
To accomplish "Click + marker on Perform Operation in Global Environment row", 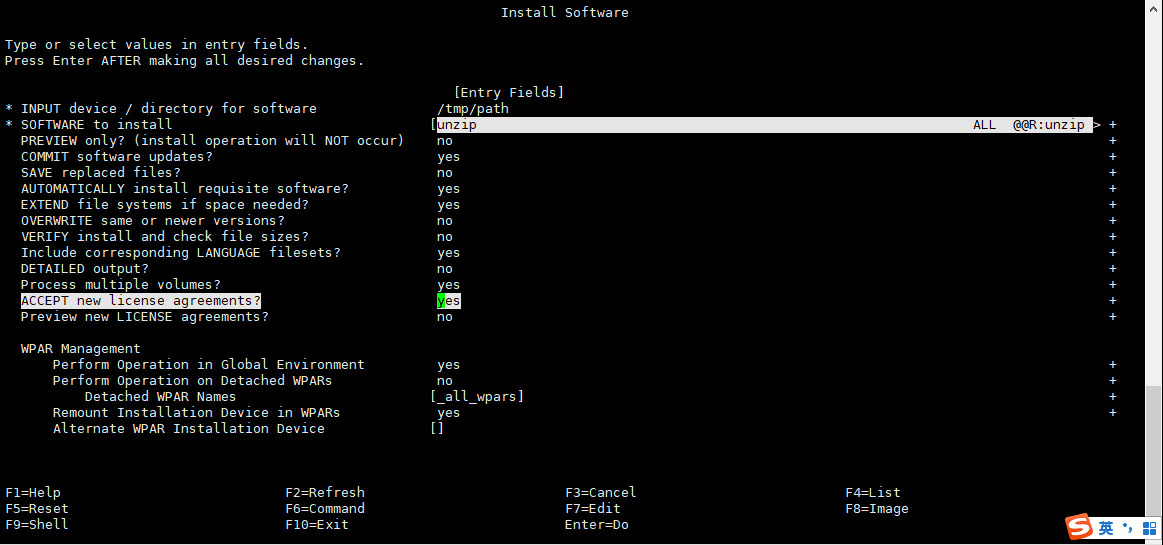I will [x=1113, y=365].
